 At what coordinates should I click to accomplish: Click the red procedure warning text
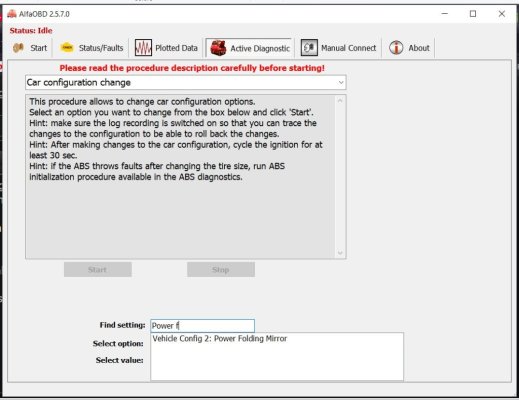pyautogui.click(x=192, y=68)
